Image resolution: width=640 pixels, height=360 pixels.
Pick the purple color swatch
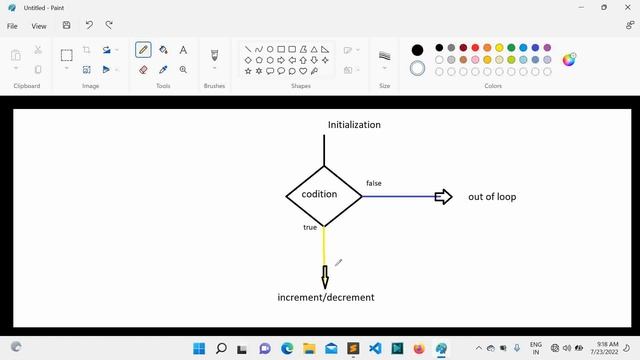pyautogui.click(x=547, y=48)
